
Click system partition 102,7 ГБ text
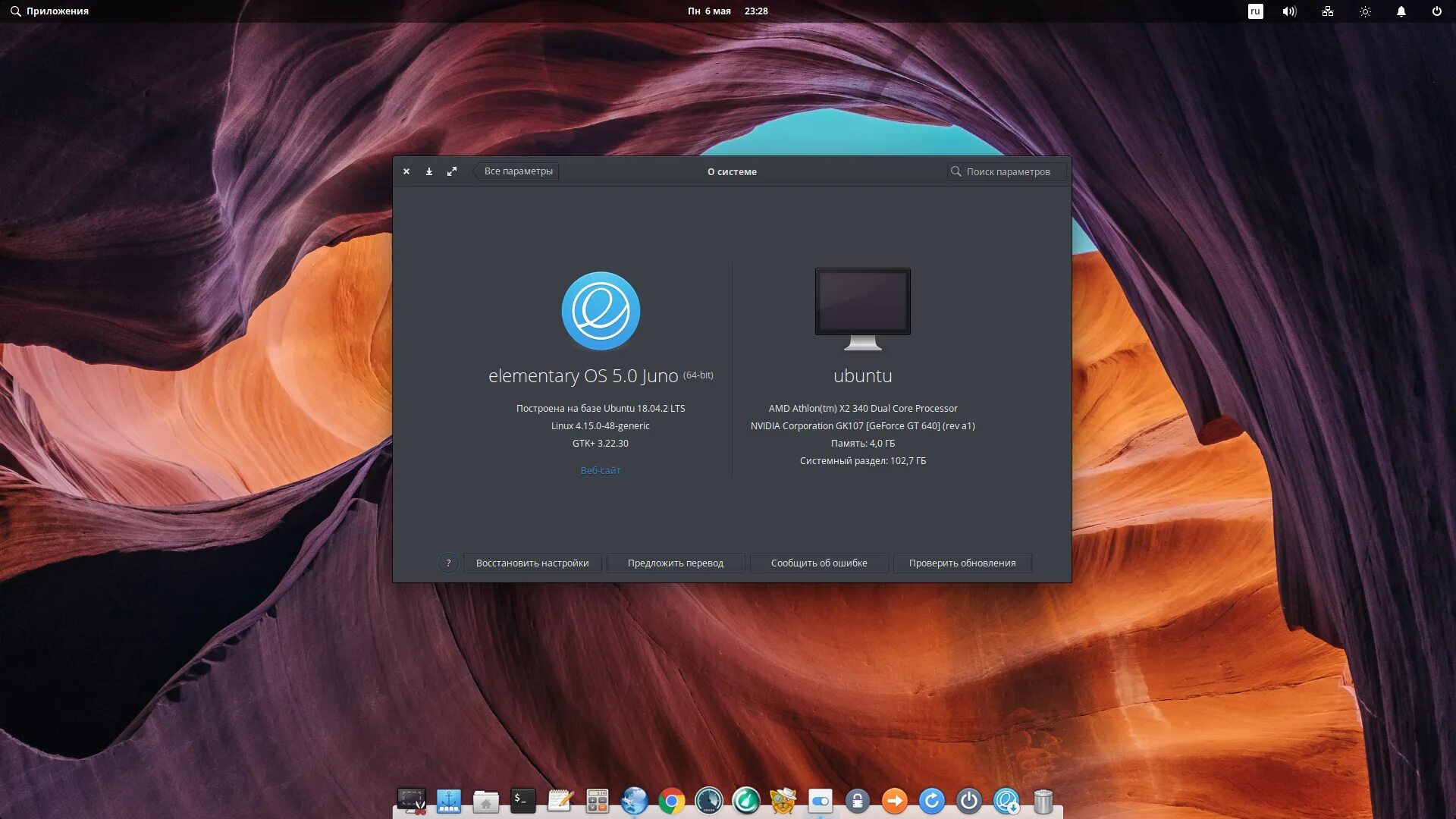[863, 460]
